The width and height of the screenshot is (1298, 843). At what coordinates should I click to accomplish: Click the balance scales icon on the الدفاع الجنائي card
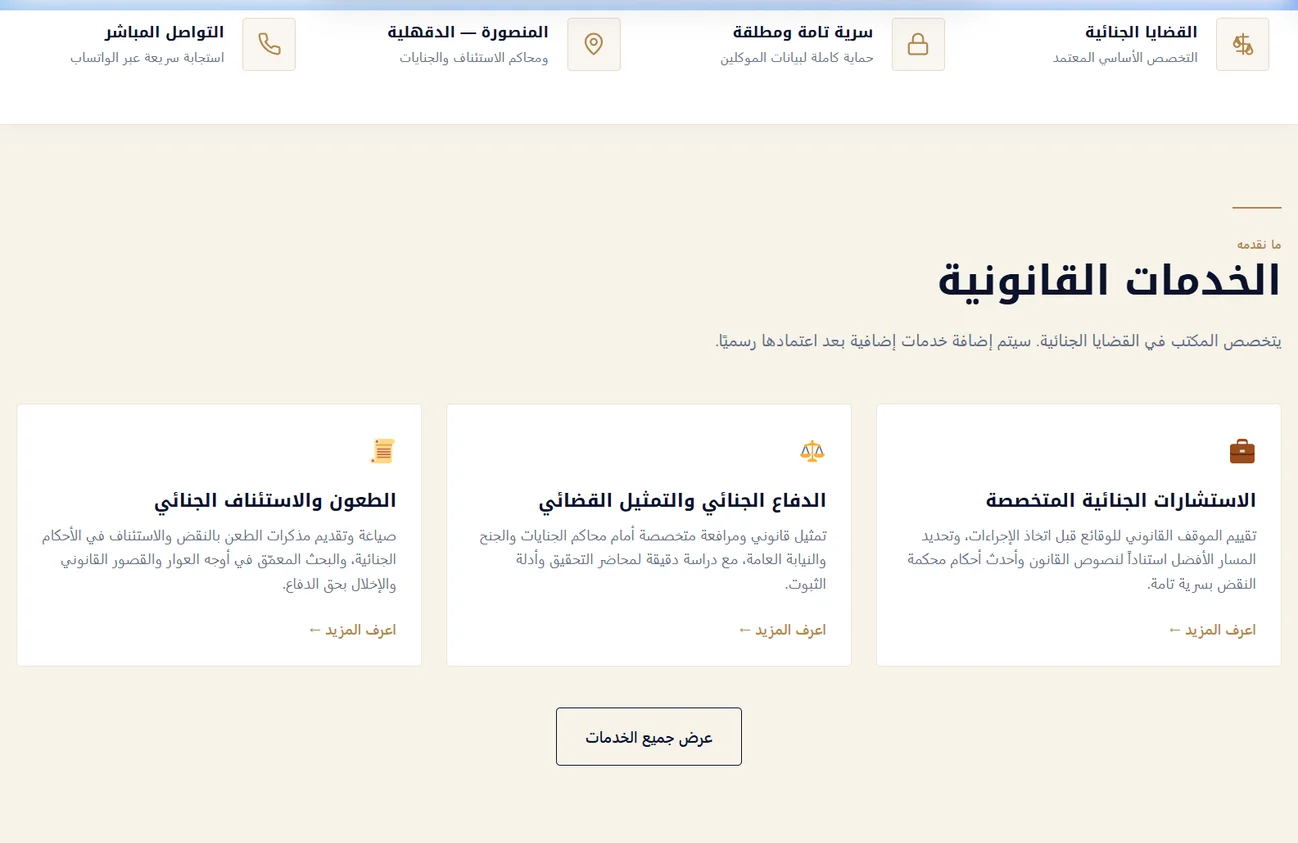812,452
